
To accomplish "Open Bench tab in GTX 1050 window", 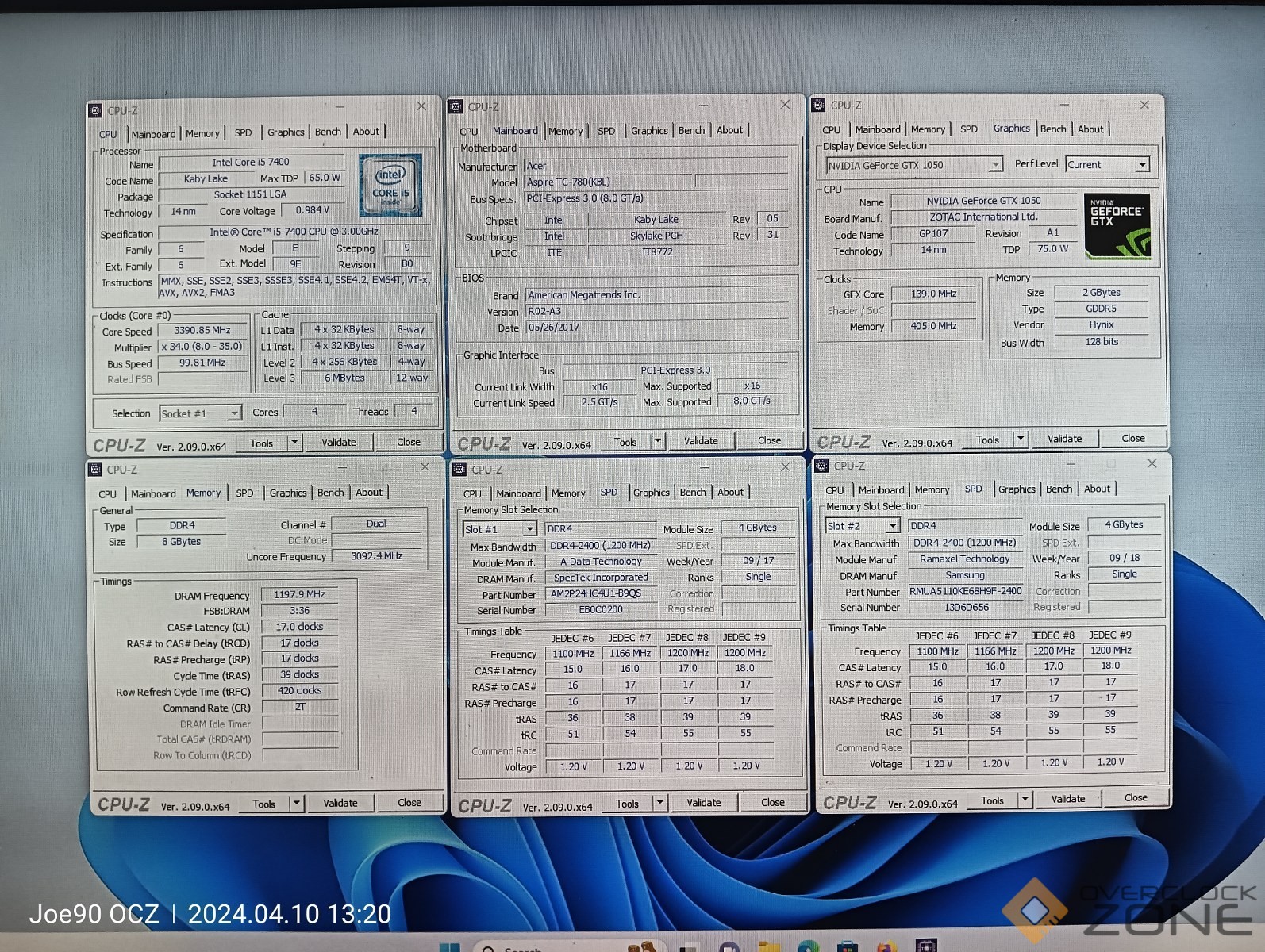I will tap(1053, 129).
